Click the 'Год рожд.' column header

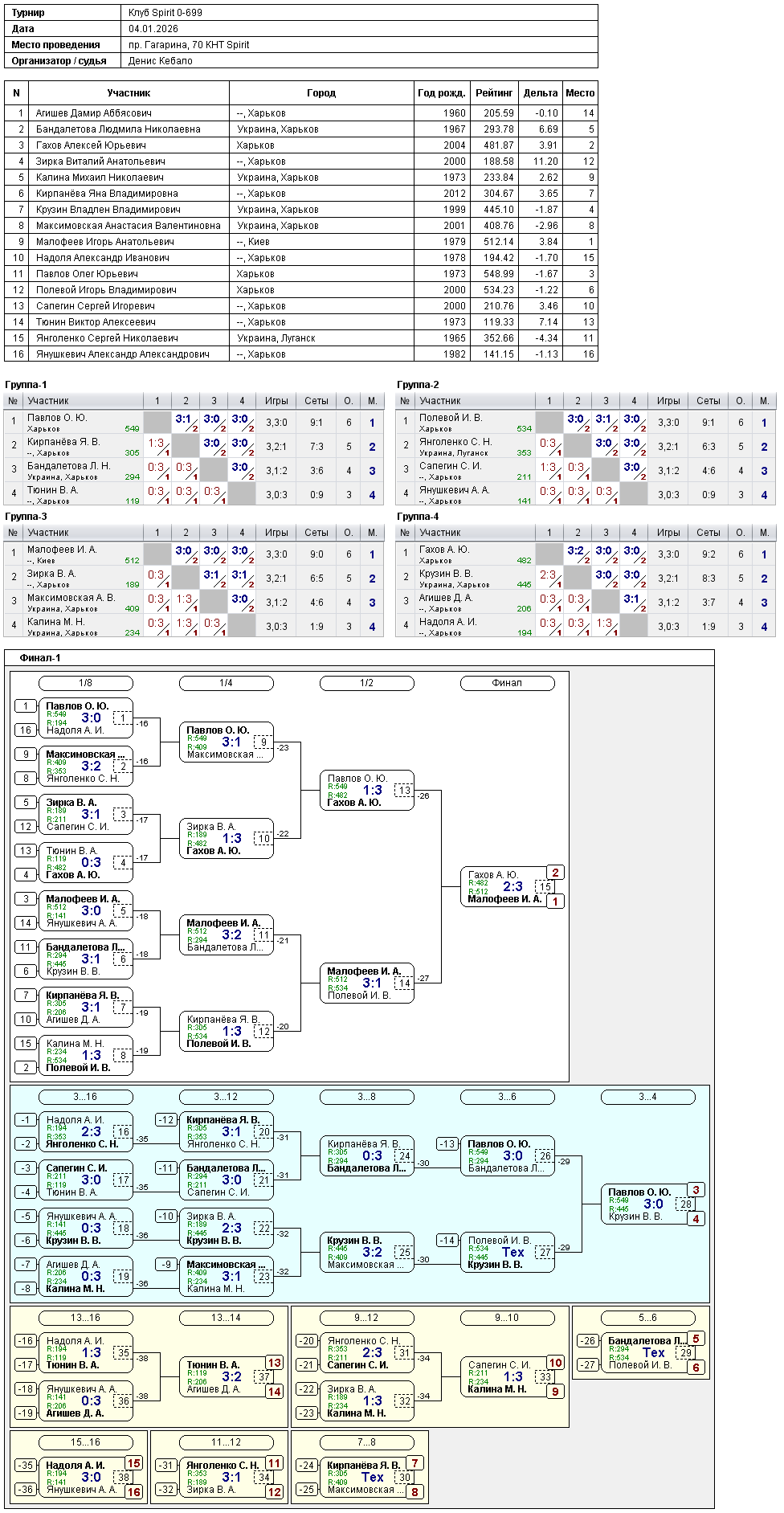coord(442,93)
